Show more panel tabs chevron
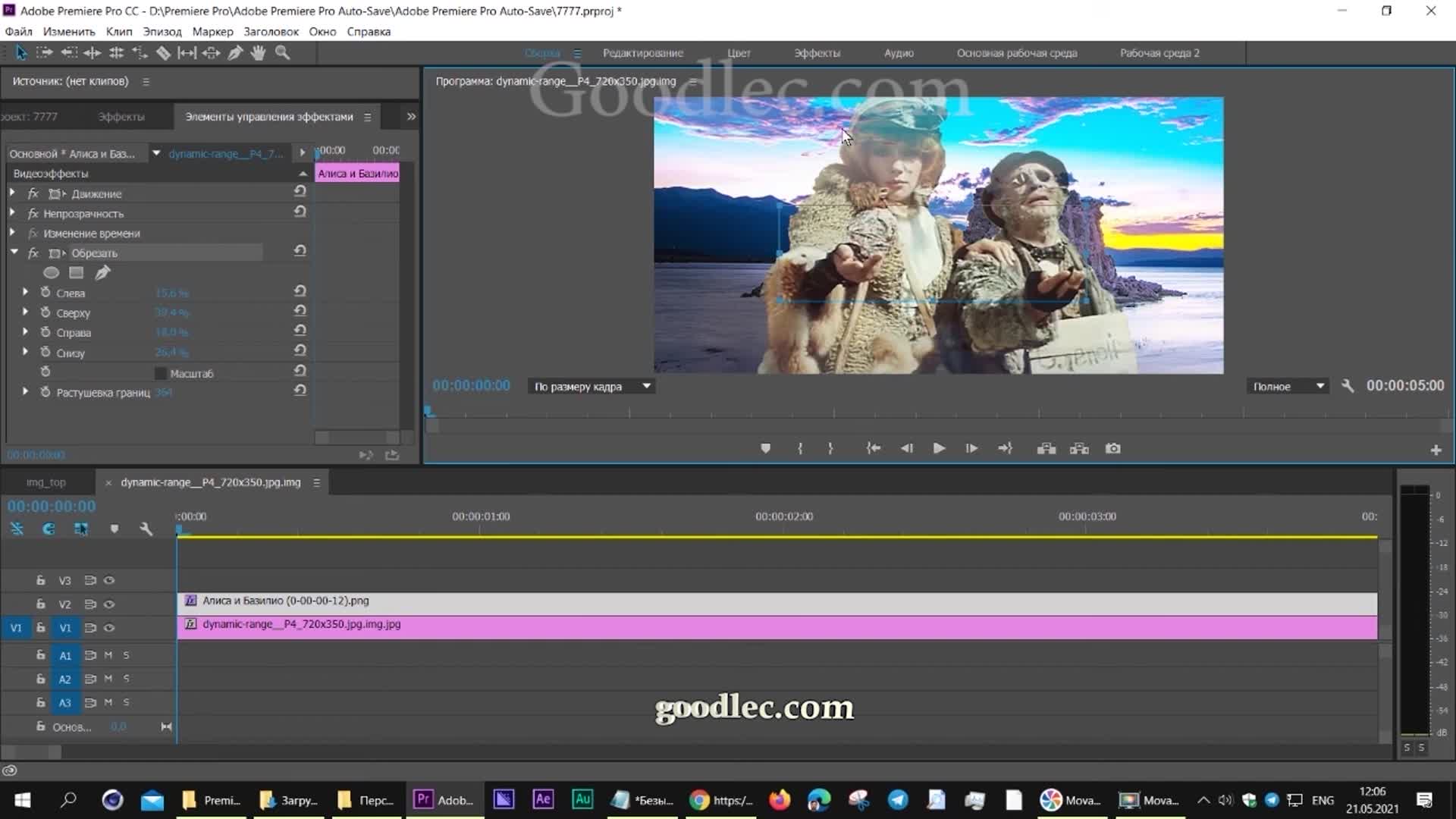This screenshot has width=1456, height=819. (411, 117)
